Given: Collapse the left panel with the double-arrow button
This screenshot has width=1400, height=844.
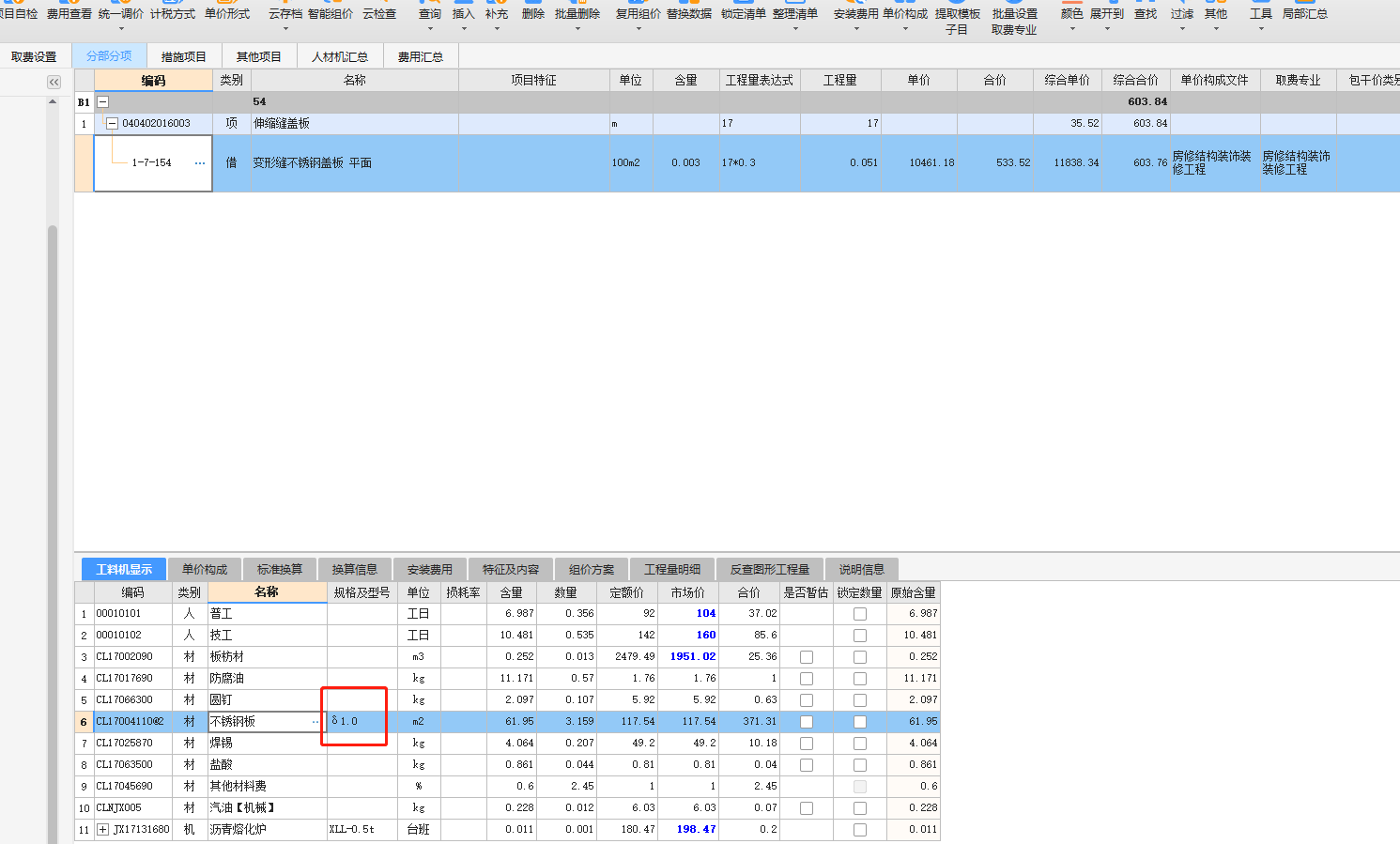Looking at the screenshot, I should click(x=54, y=83).
